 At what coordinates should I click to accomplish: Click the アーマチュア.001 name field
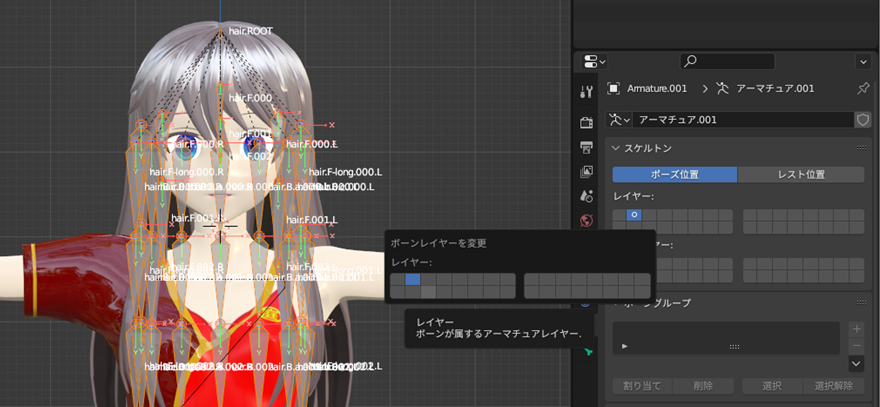point(743,120)
